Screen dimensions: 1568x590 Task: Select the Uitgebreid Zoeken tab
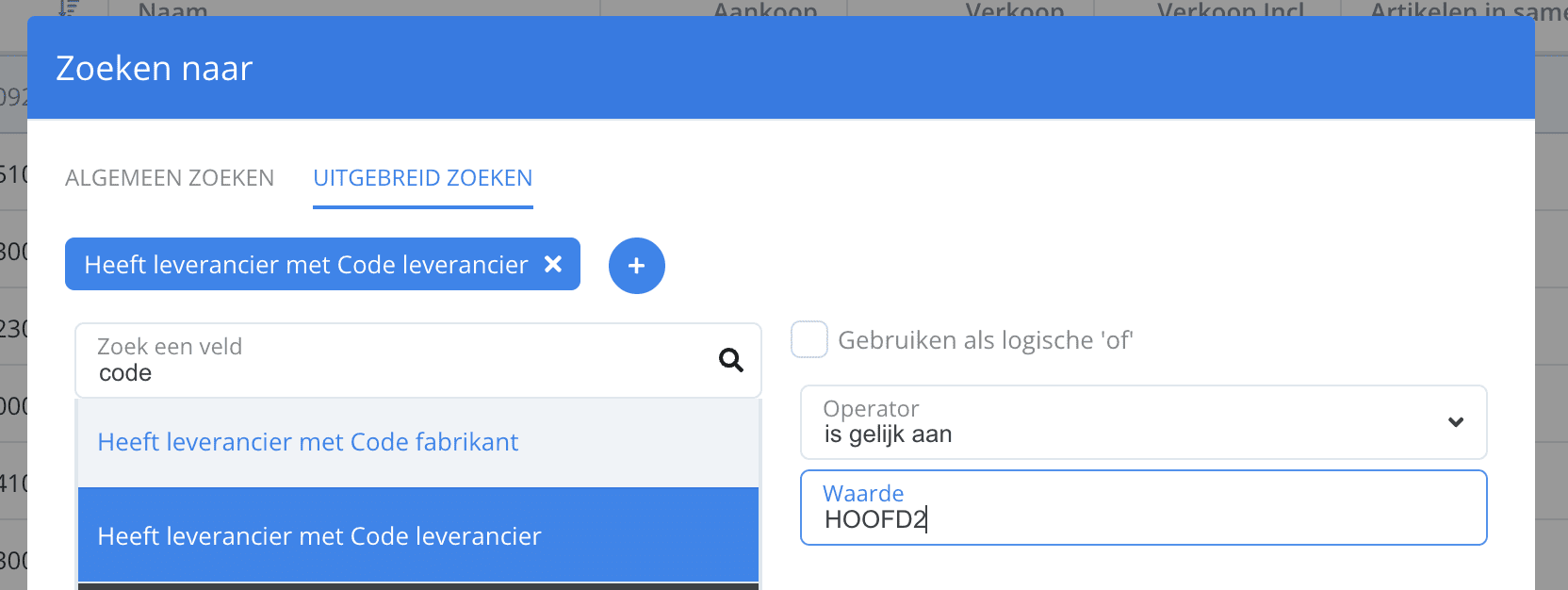423,178
